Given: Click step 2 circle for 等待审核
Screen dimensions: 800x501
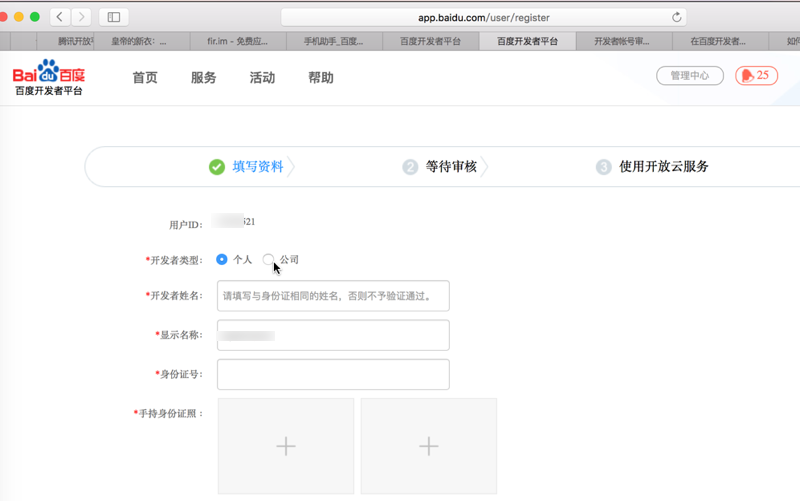Looking at the screenshot, I should coord(410,167).
